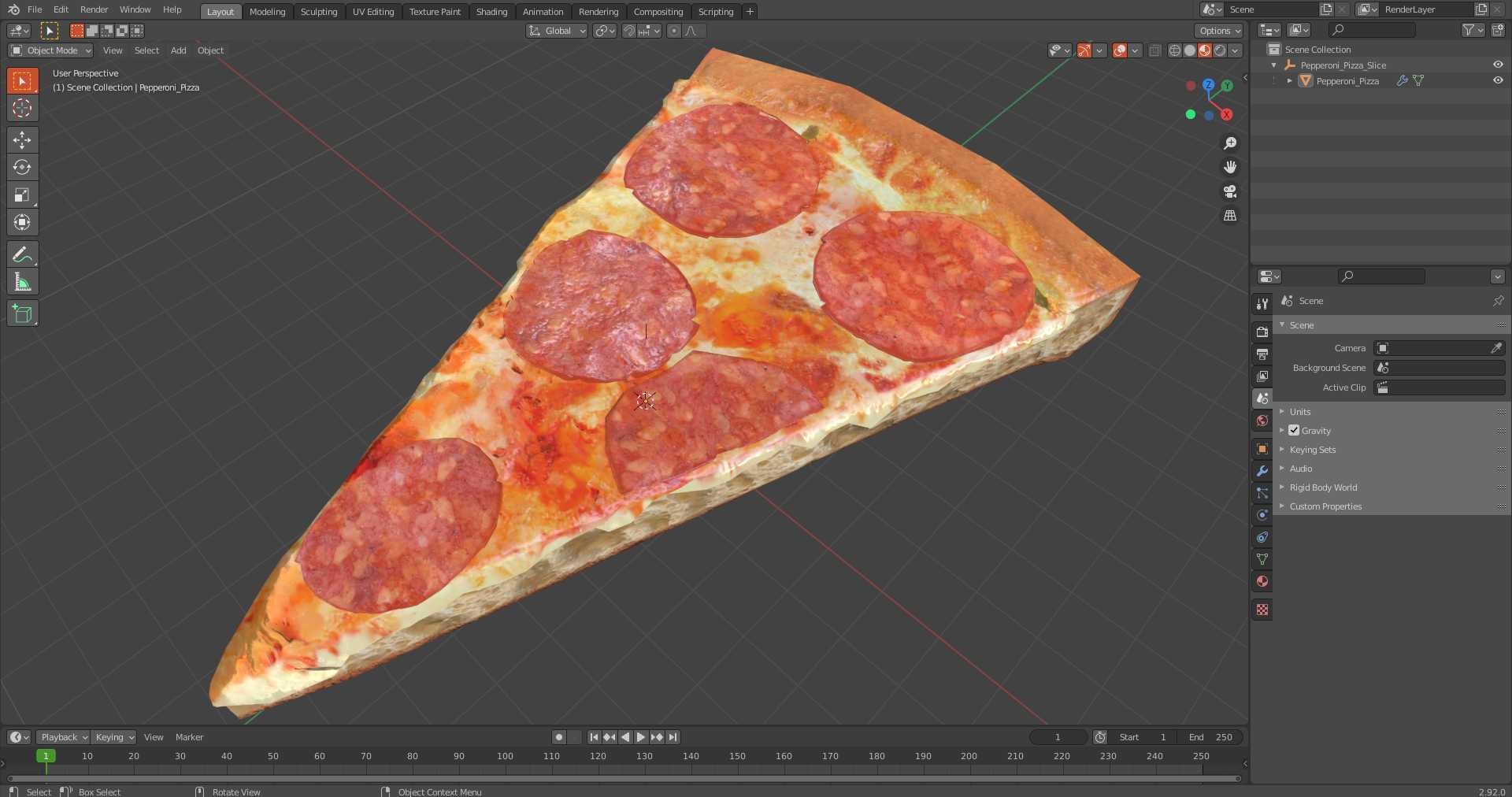This screenshot has width=1512, height=797.
Task: Open the Particles properties tab
Action: 1262,493
